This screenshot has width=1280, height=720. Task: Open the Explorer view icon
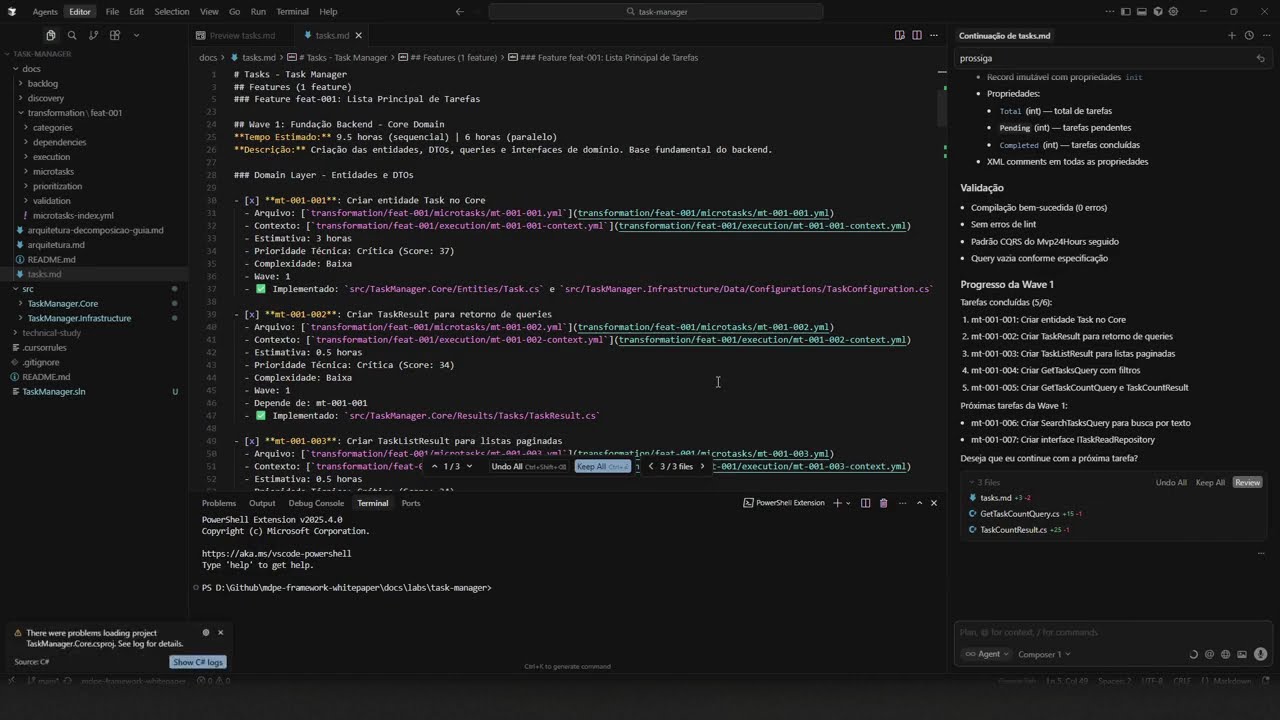[50, 35]
